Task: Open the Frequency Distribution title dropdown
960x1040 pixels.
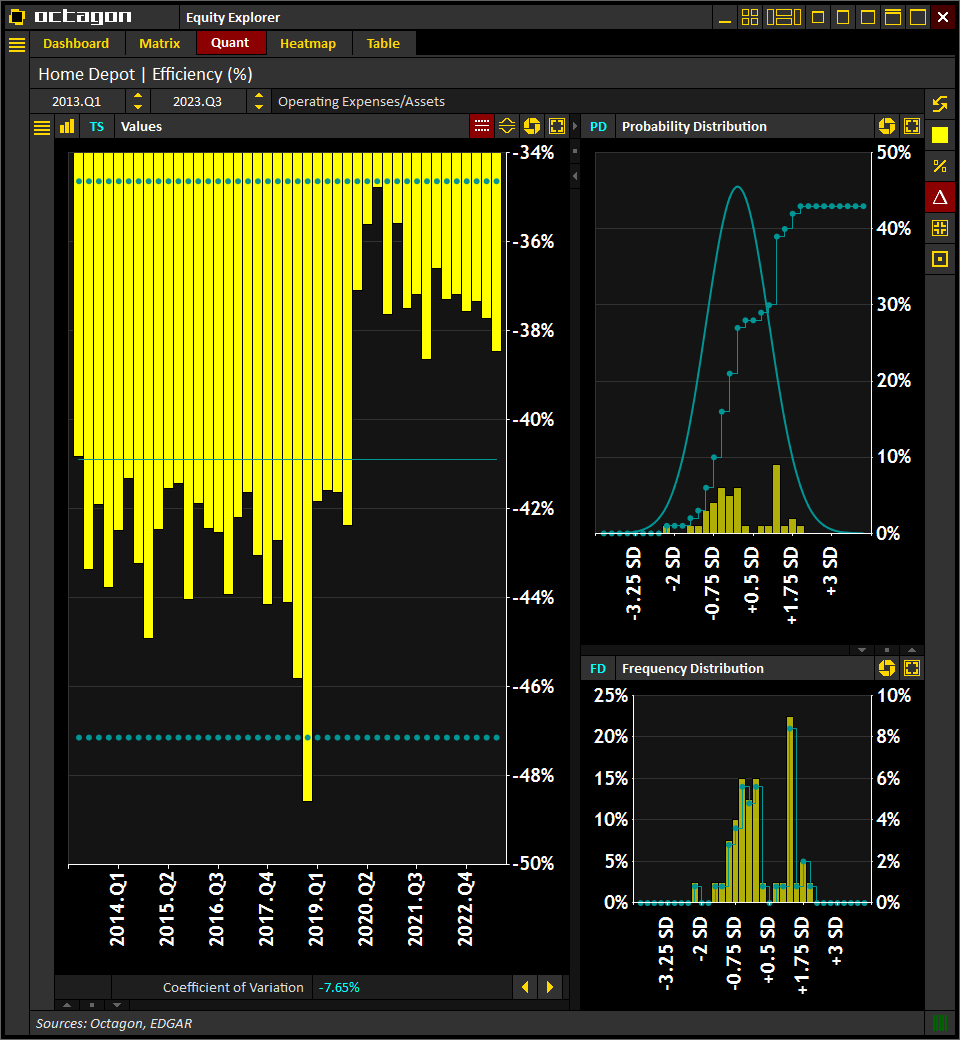Action: coord(745,669)
